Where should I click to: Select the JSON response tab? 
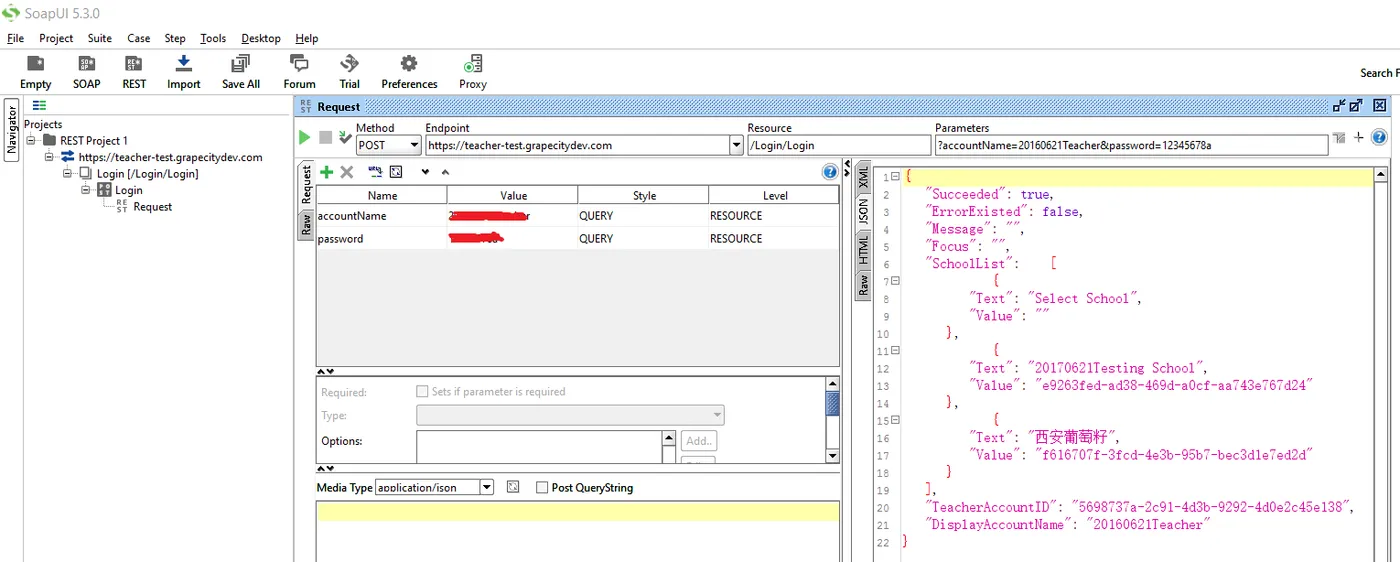coord(863,210)
